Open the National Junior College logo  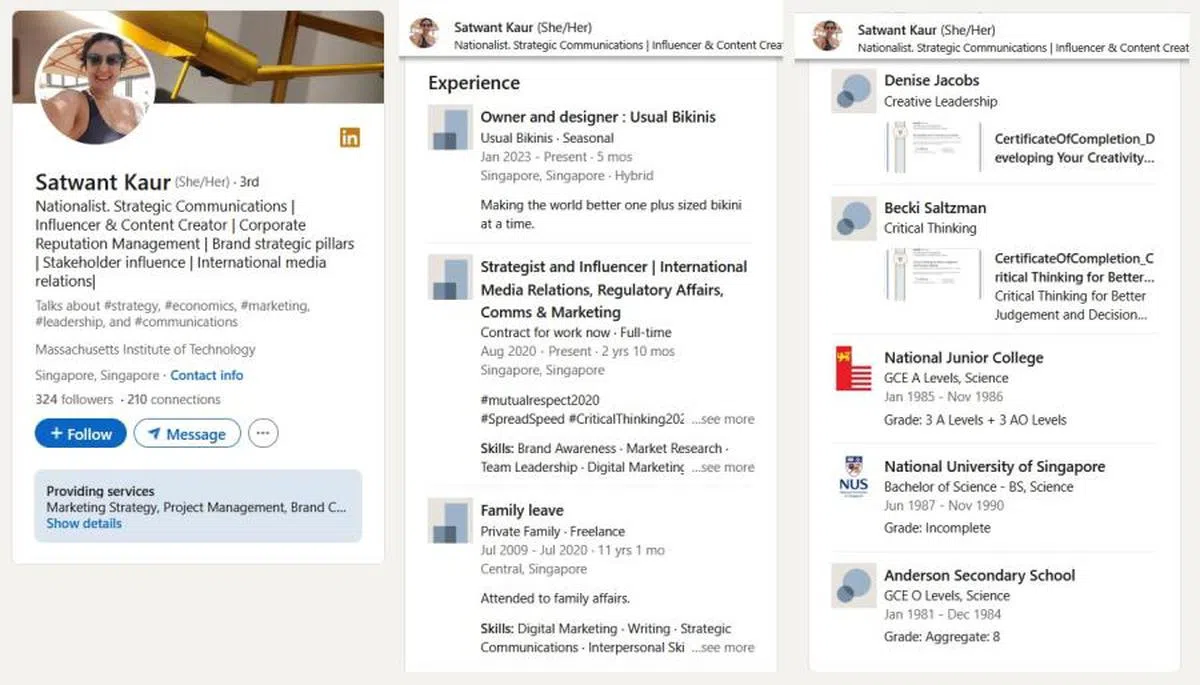(x=853, y=368)
